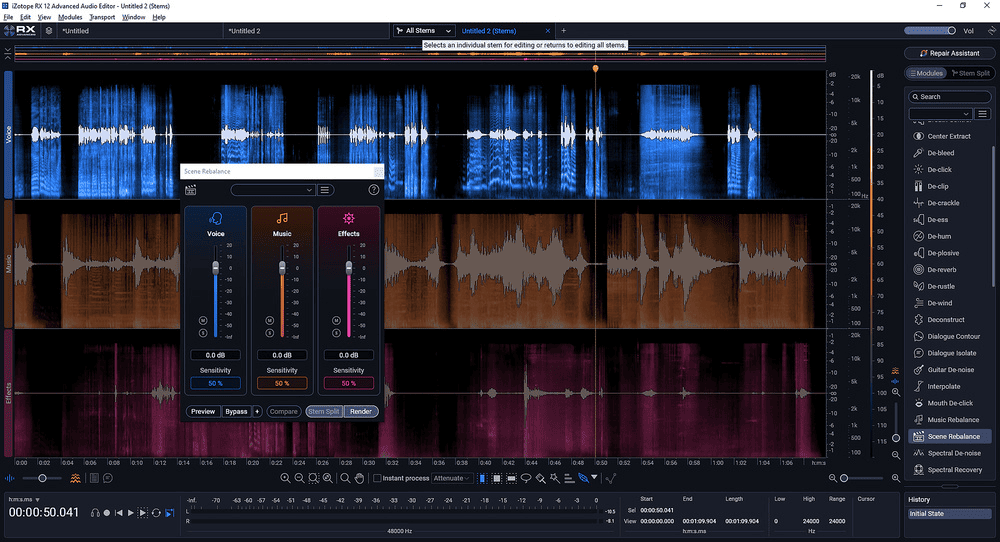1000x542 pixels.
Task: Mute the Voice stem
Action: [x=203, y=320]
